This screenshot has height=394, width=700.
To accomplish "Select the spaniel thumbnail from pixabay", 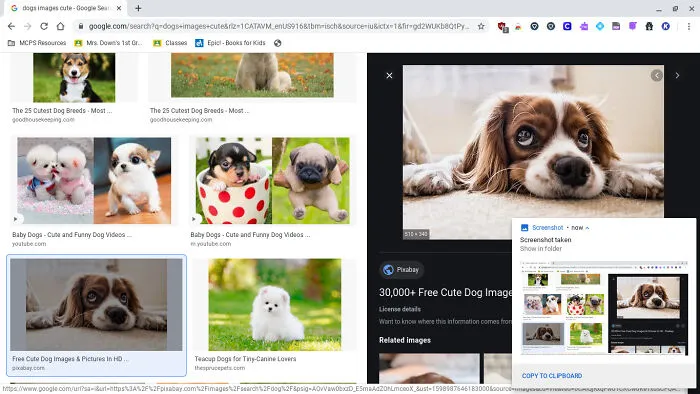I will point(96,305).
